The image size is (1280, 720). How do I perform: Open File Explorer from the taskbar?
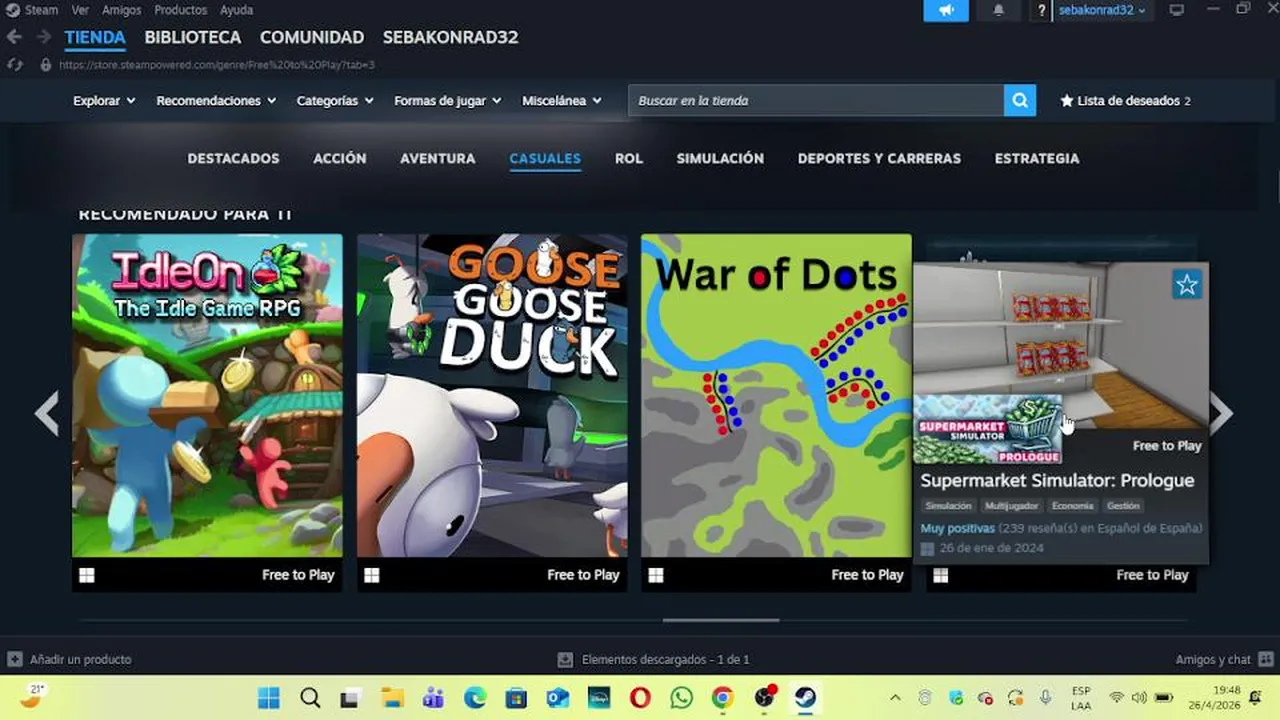pyautogui.click(x=392, y=698)
